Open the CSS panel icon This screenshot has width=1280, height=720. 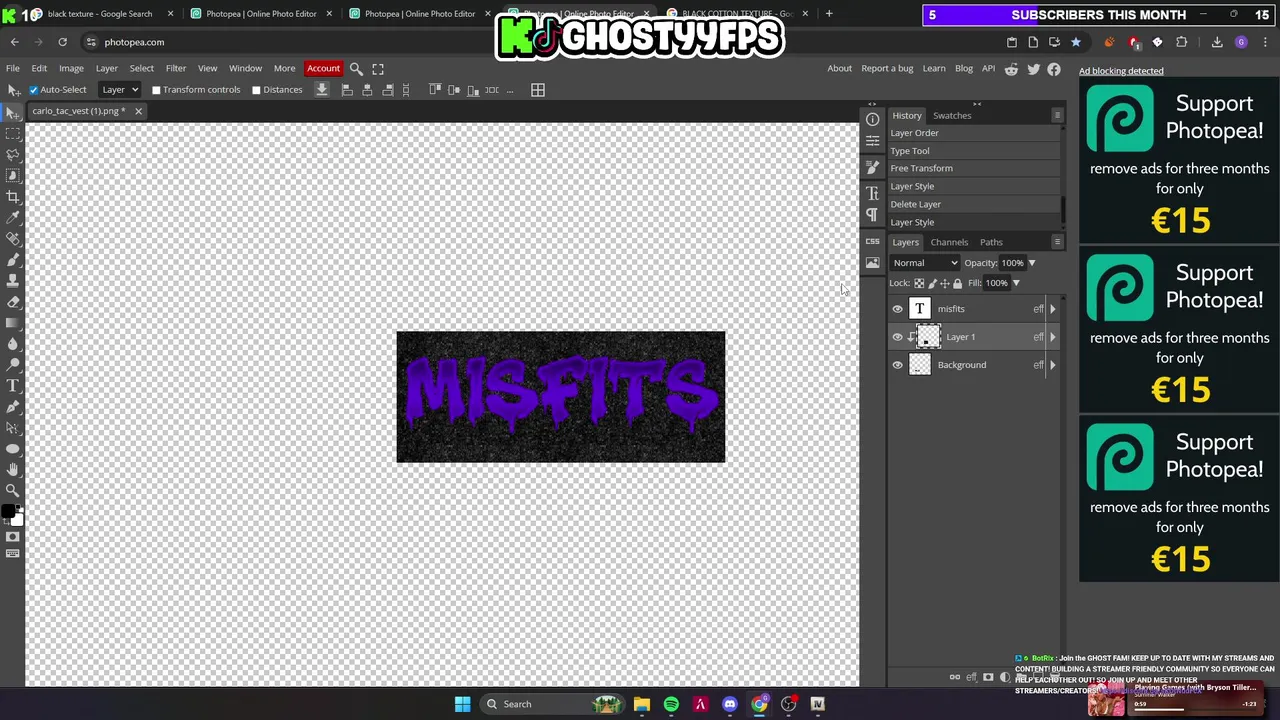(872, 241)
